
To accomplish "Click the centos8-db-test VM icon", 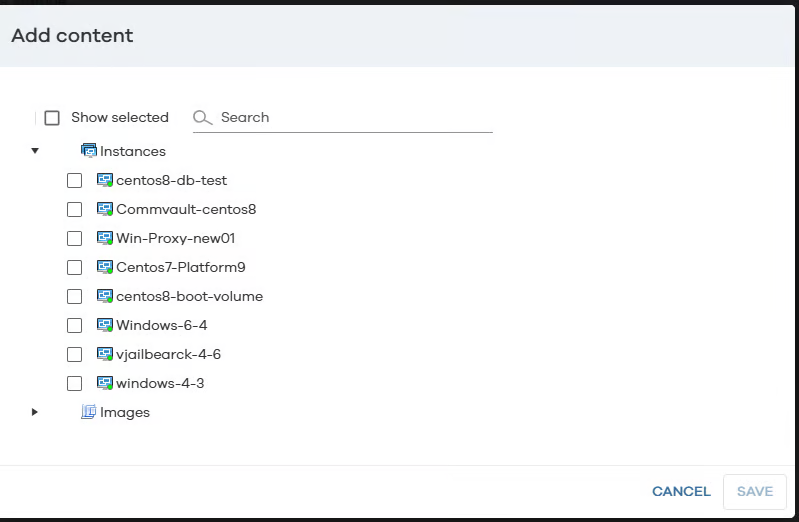I will click(x=105, y=181).
